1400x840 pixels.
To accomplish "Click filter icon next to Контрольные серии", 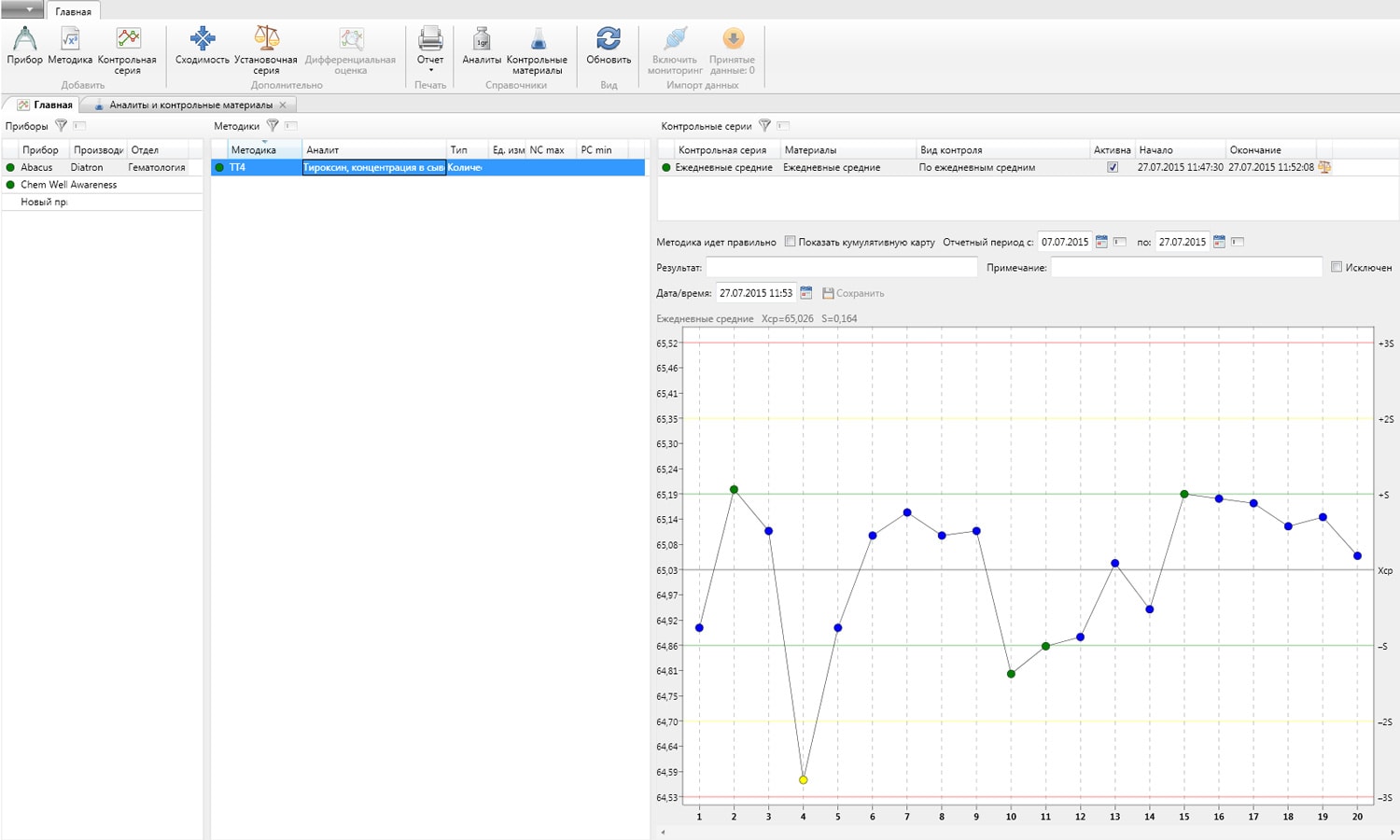I will pos(764,125).
